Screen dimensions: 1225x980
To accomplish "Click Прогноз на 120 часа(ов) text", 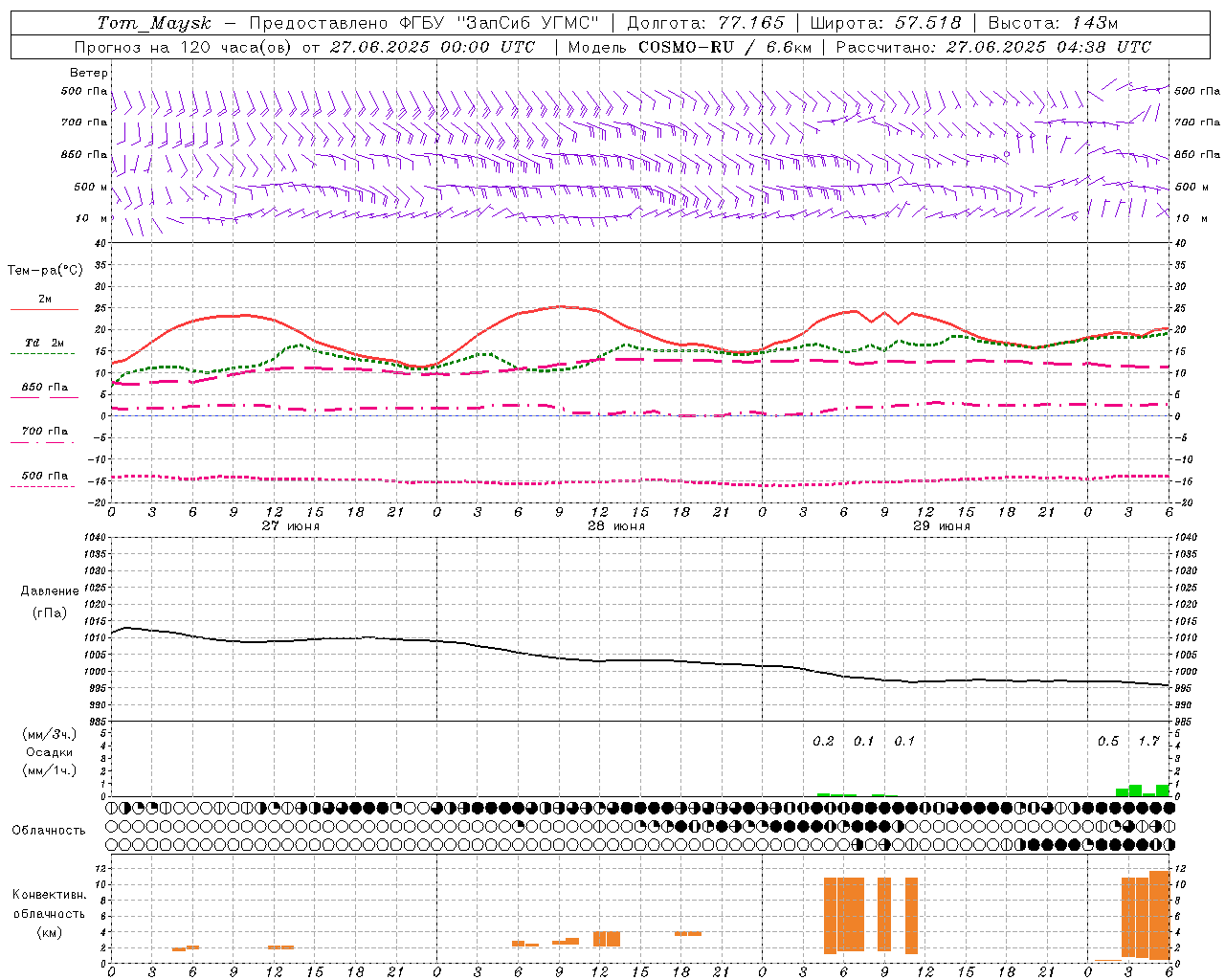I will [x=185, y=47].
